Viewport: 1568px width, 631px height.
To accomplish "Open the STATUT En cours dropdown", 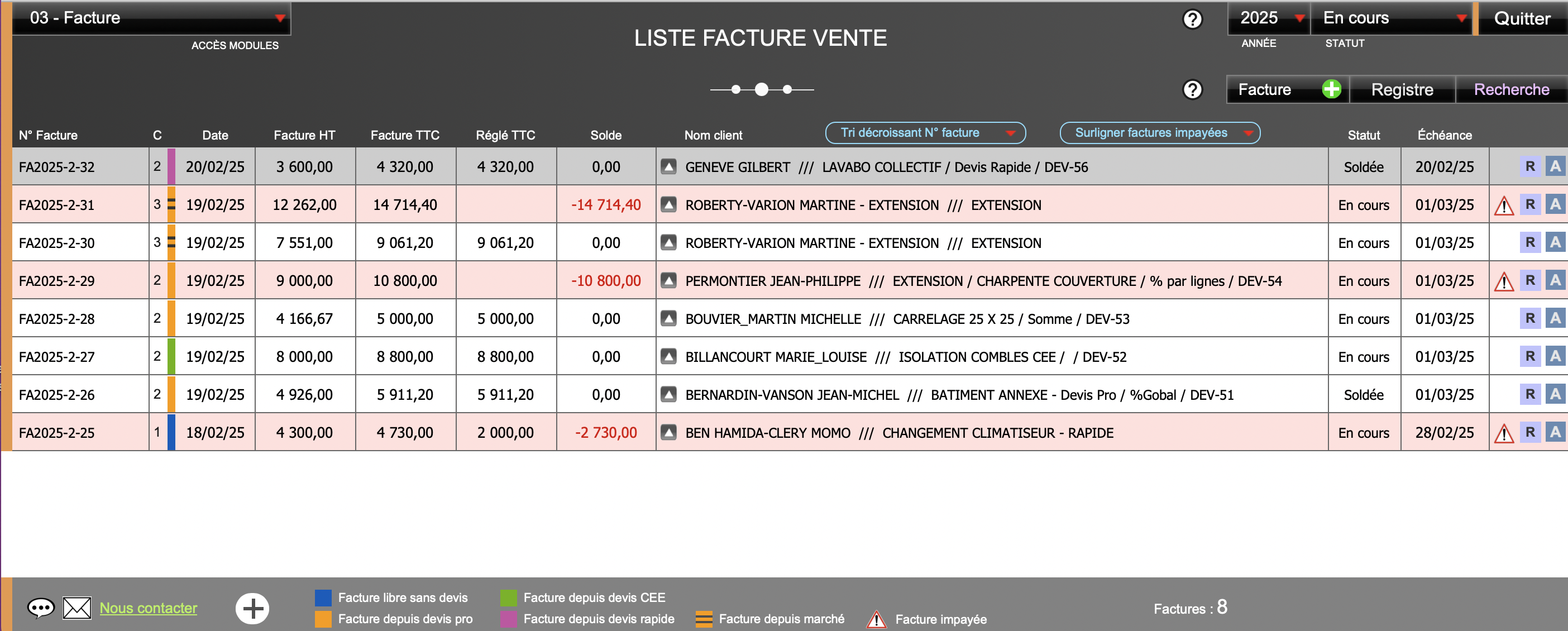I will 1392,18.
